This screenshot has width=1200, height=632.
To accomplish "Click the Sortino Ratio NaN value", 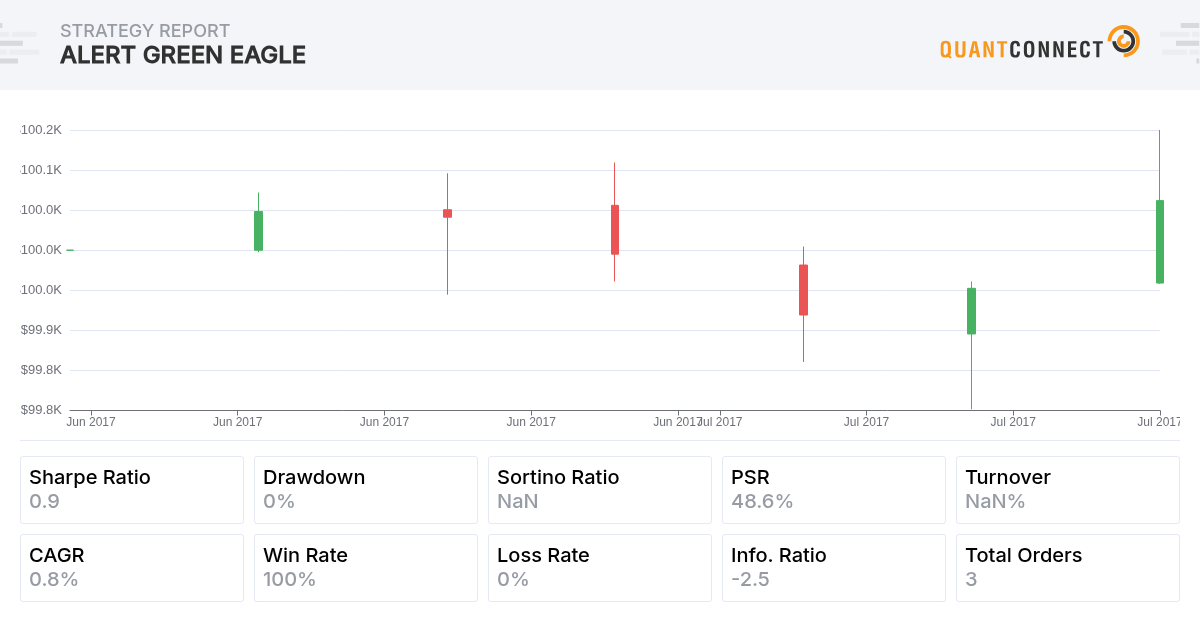I will pos(517,501).
